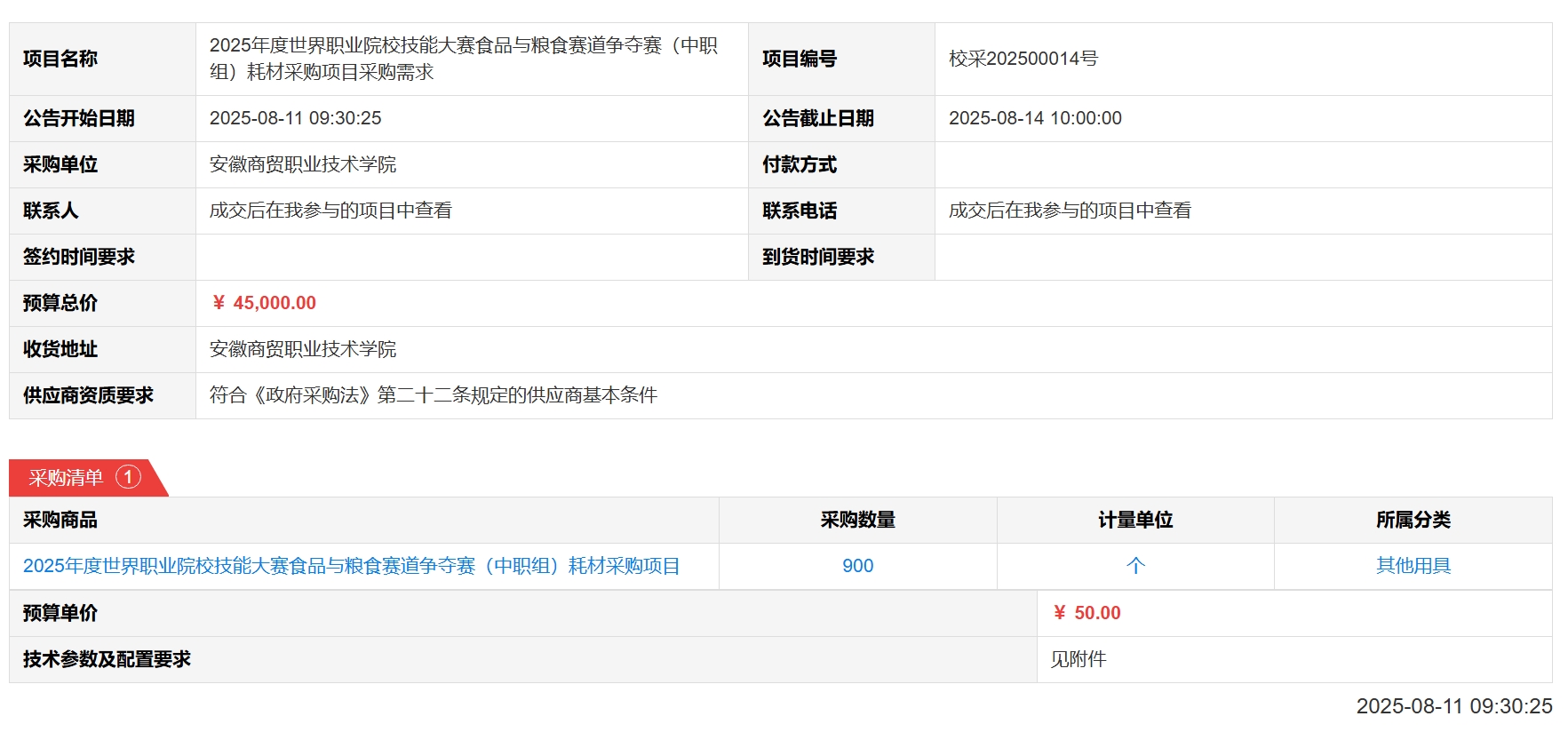Click the budget unit price ¥ 50.00
The image size is (1568, 756).
(x=1086, y=613)
